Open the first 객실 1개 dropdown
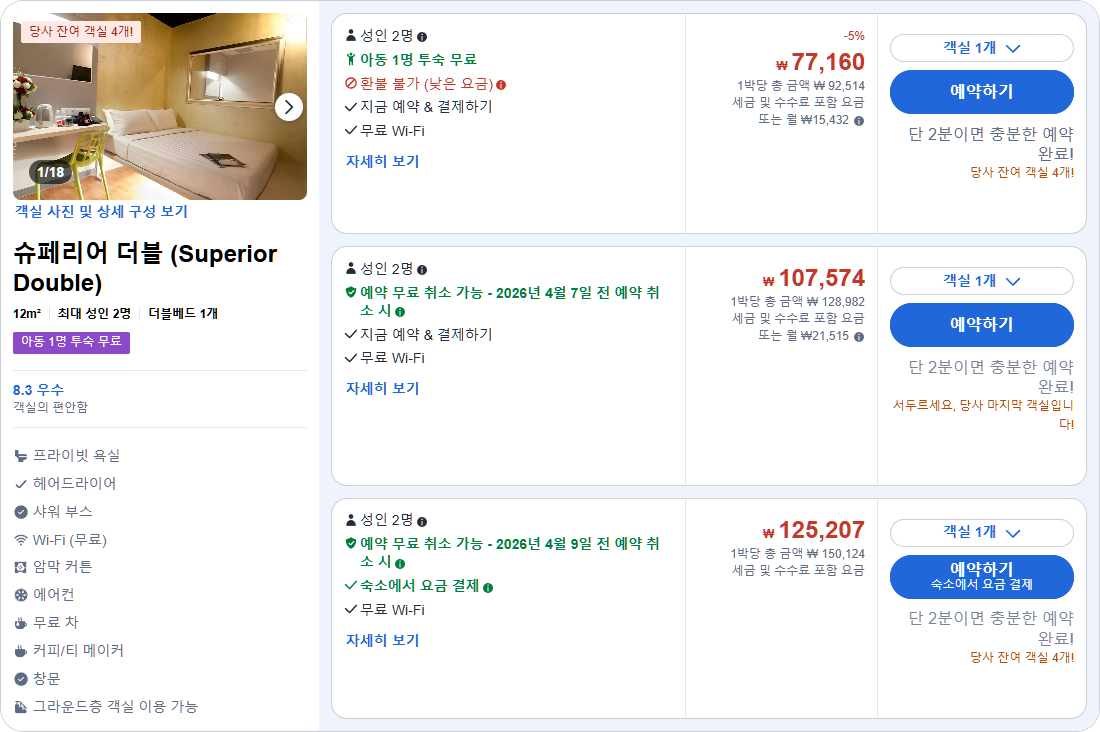1100x732 pixels. 981,49
